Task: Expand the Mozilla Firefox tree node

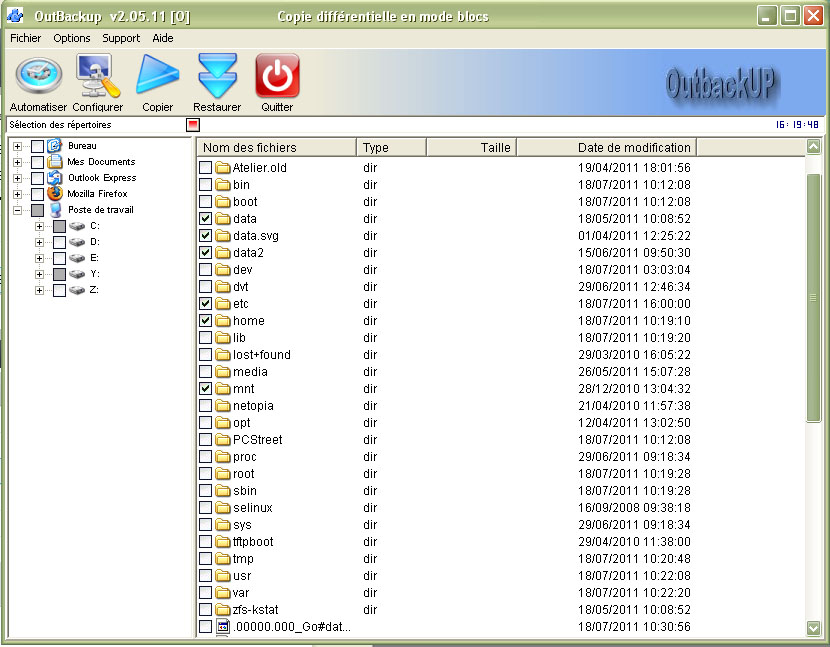Action: pyautogui.click(x=17, y=194)
